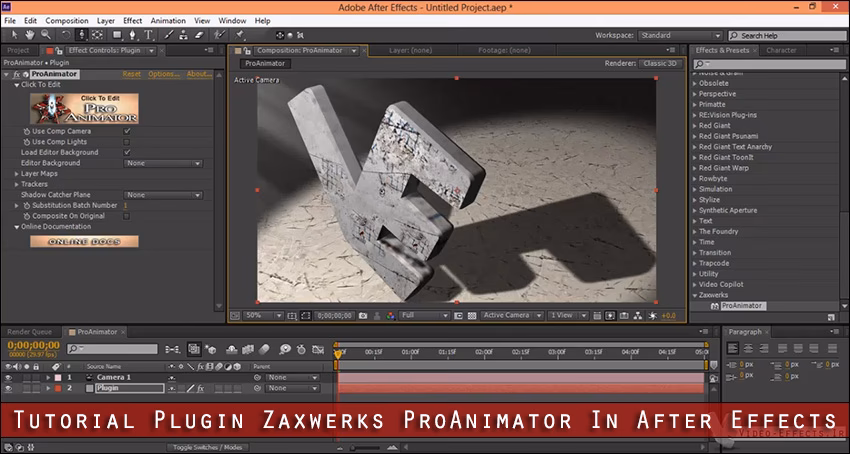The height and width of the screenshot is (454, 850).
Task: Click Options link for ProAnimator effect
Action: pyautogui.click(x=164, y=74)
